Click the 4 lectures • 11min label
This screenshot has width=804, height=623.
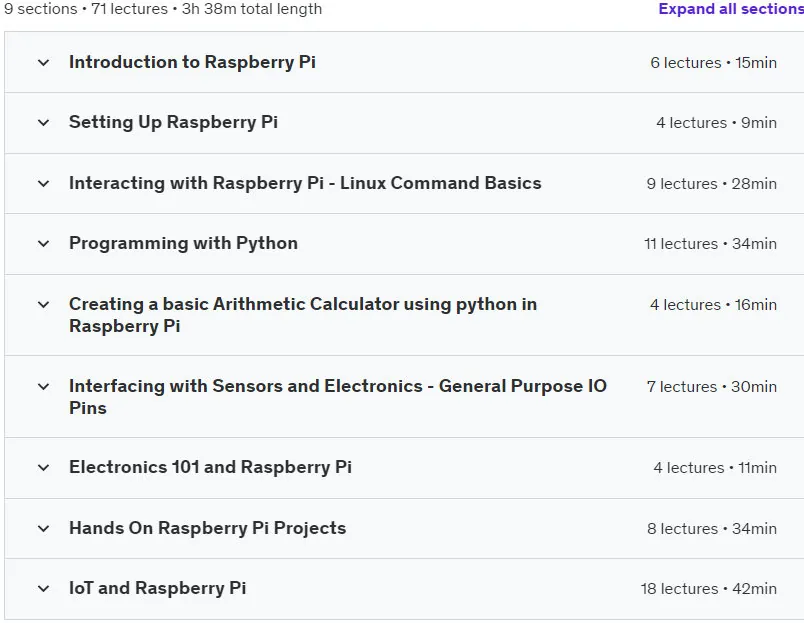tap(715, 468)
